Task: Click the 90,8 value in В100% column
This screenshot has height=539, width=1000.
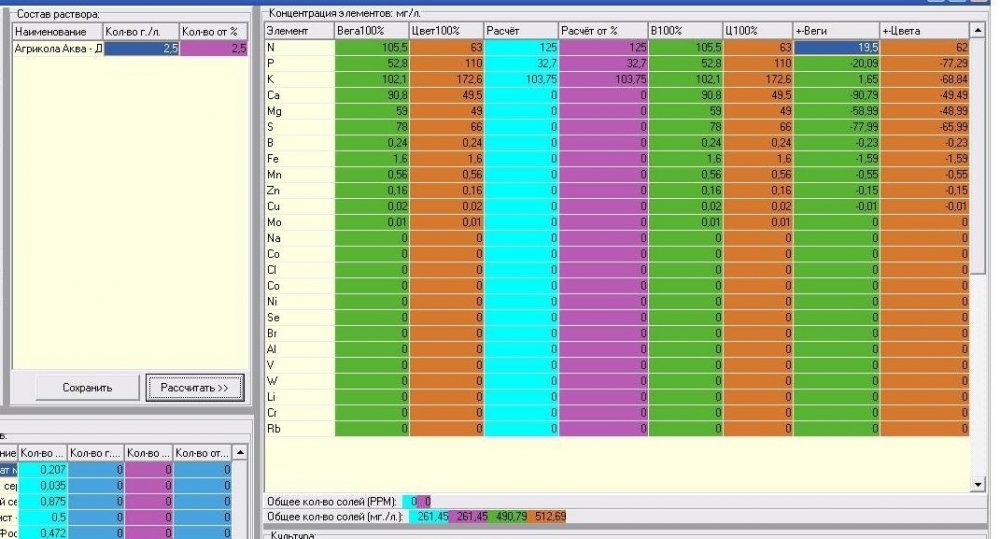Action: pyautogui.click(x=686, y=95)
